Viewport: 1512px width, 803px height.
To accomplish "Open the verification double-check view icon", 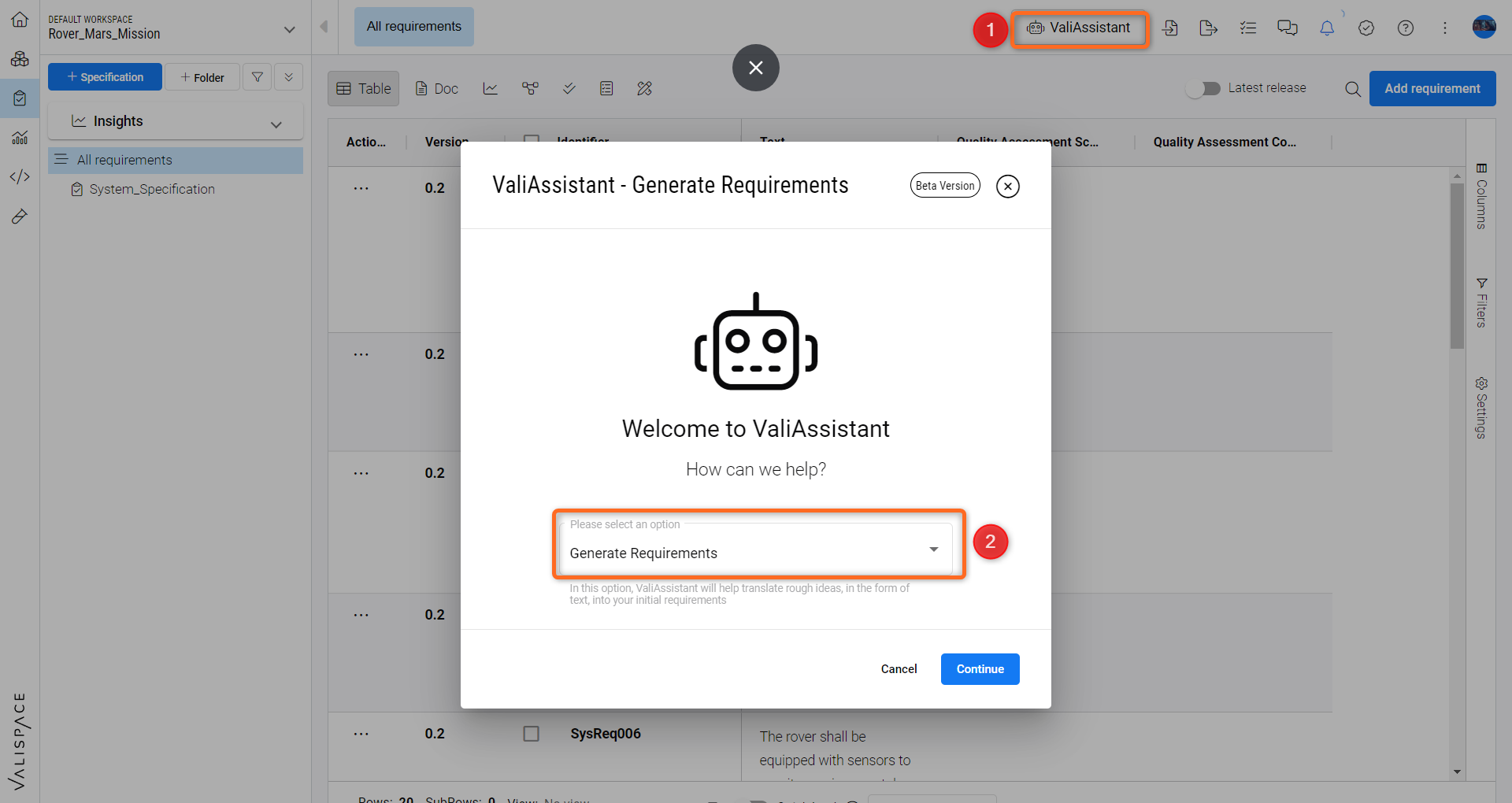I will tap(569, 88).
